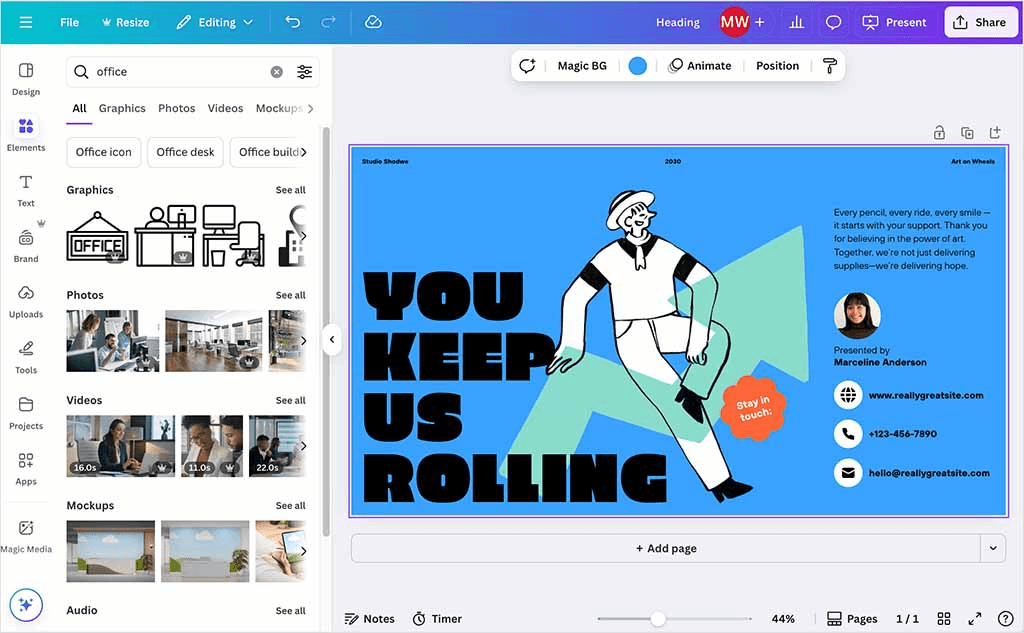Open the Uploads panel
This screenshot has height=633, width=1024.
click(26, 298)
